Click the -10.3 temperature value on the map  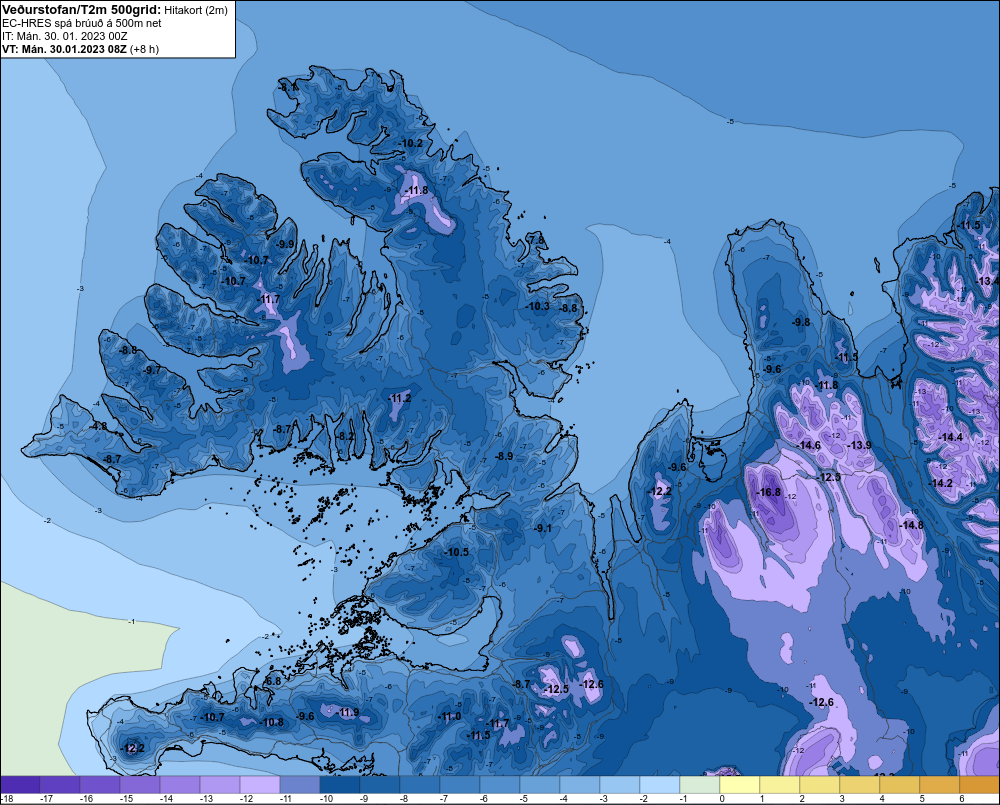[x=538, y=306]
